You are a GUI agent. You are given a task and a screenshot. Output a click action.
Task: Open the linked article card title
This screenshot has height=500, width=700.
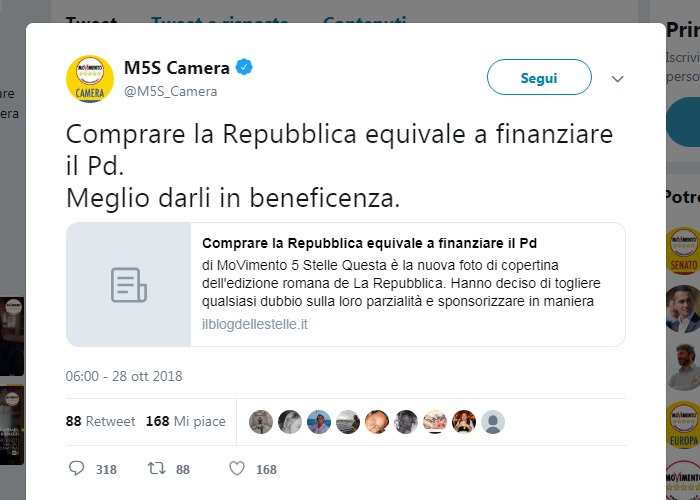(x=369, y=243)
